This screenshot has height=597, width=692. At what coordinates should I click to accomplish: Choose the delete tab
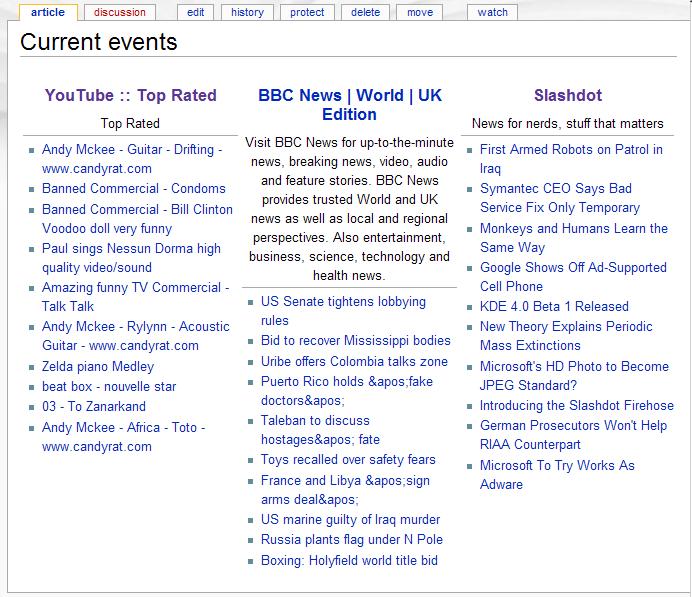(x=365, y=12)
